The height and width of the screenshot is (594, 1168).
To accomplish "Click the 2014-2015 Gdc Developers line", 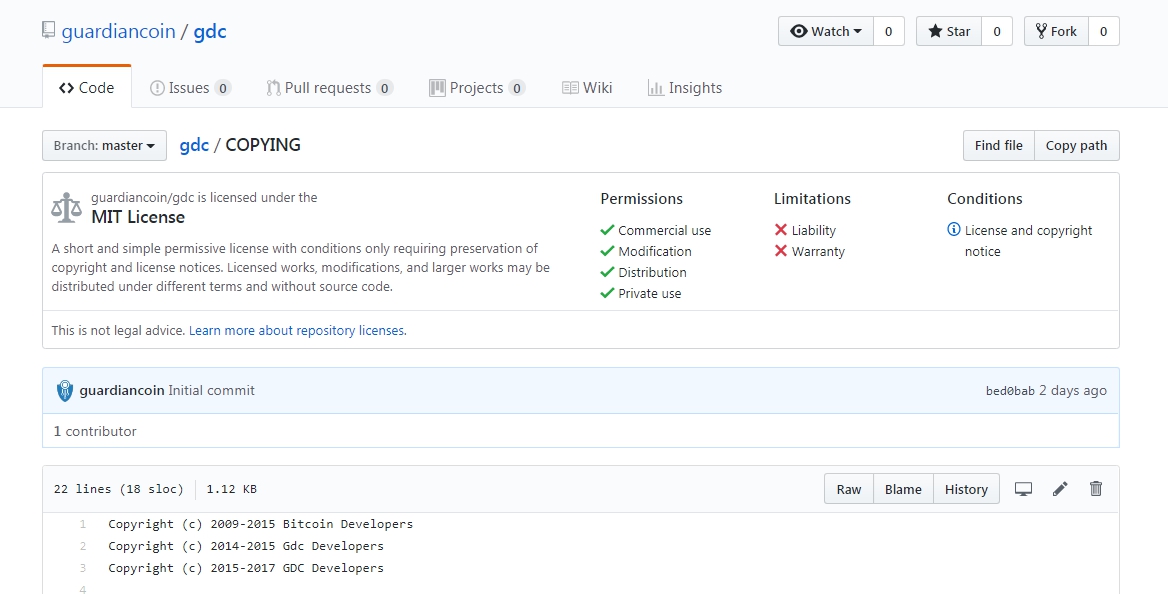I will click(246, 546).
